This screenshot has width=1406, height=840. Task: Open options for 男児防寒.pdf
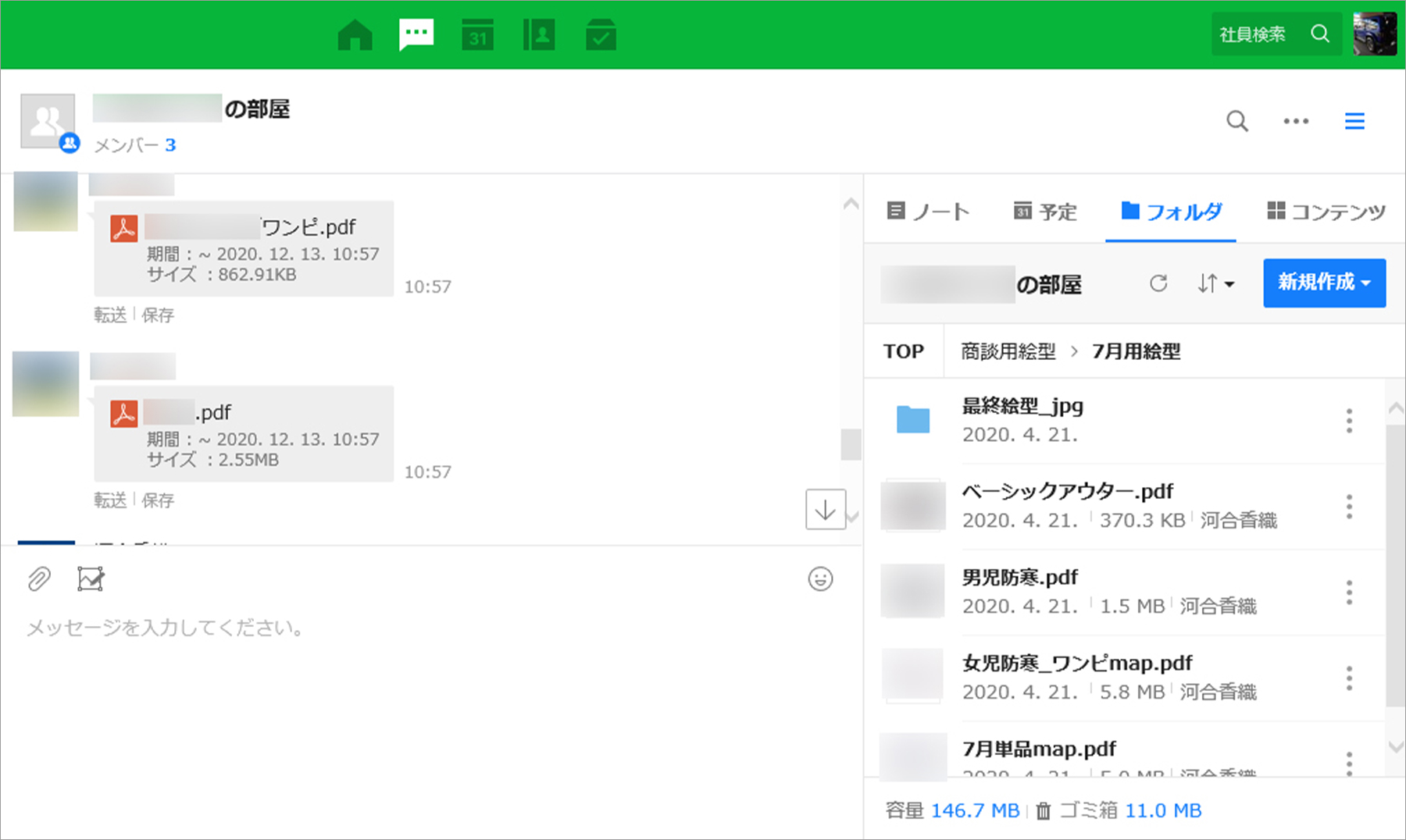point(1349,593)
